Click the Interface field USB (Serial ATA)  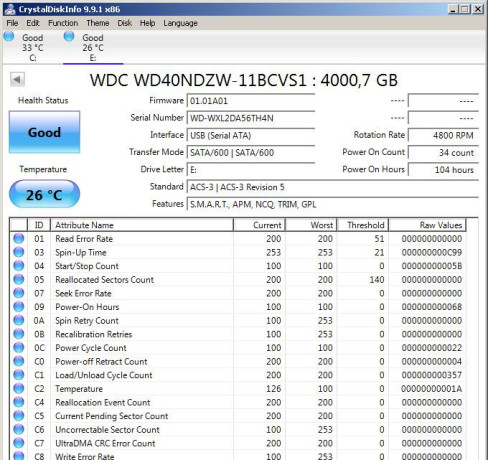(251, 135)
